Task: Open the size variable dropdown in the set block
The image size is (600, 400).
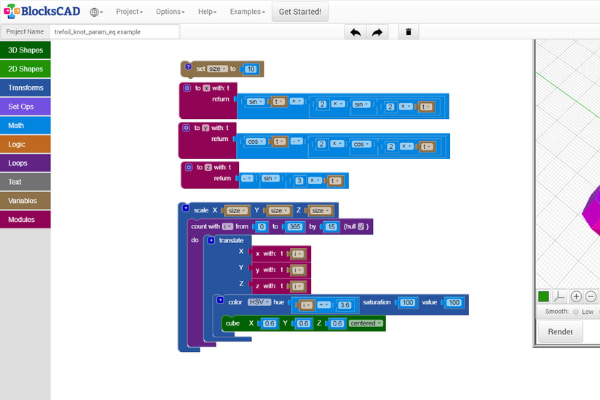Action: click(x=218, y=68)
